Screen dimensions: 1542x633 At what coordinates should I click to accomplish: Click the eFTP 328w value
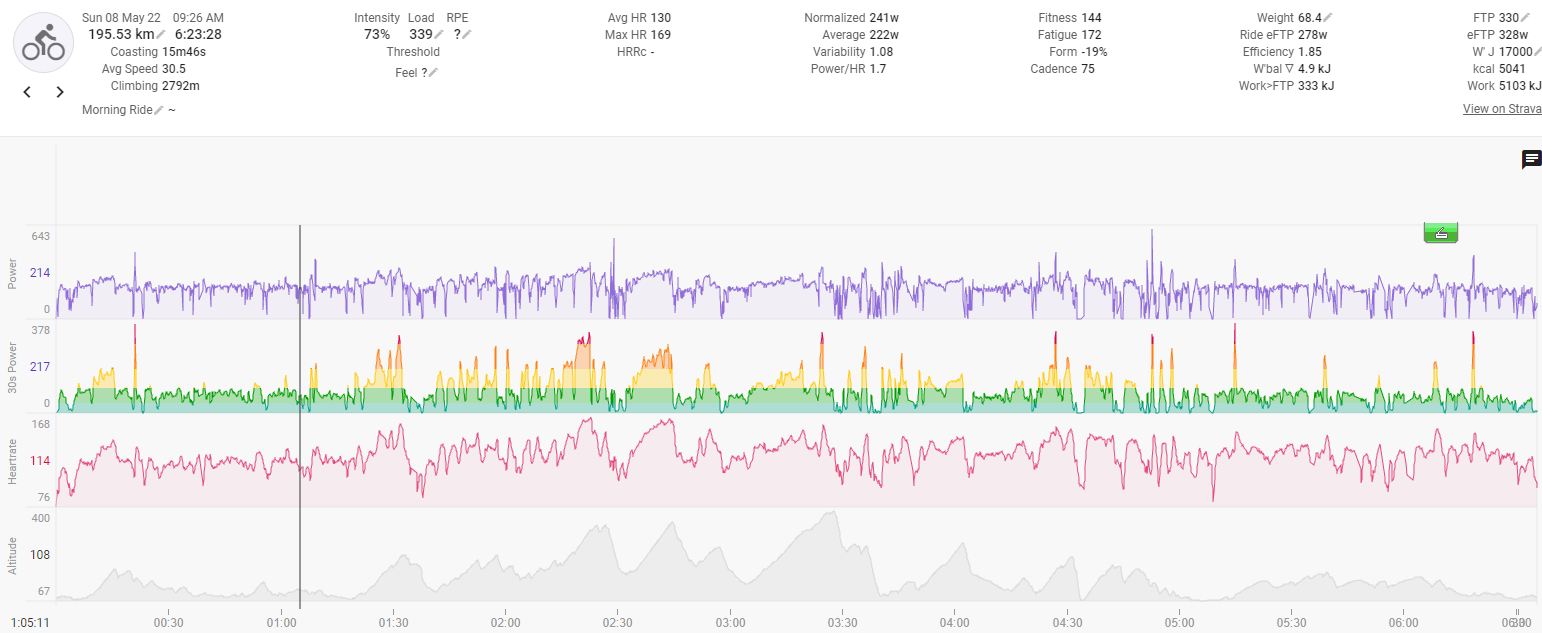tap(1513, 35)
